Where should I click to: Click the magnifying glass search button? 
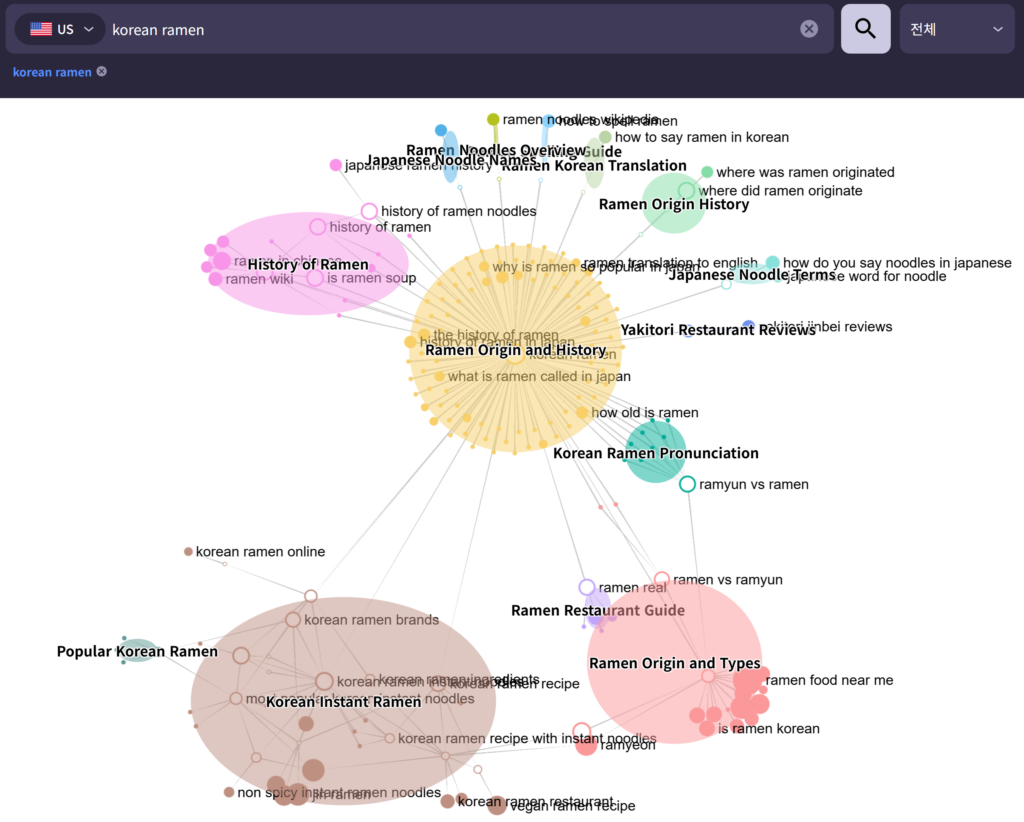coord(865,29)
